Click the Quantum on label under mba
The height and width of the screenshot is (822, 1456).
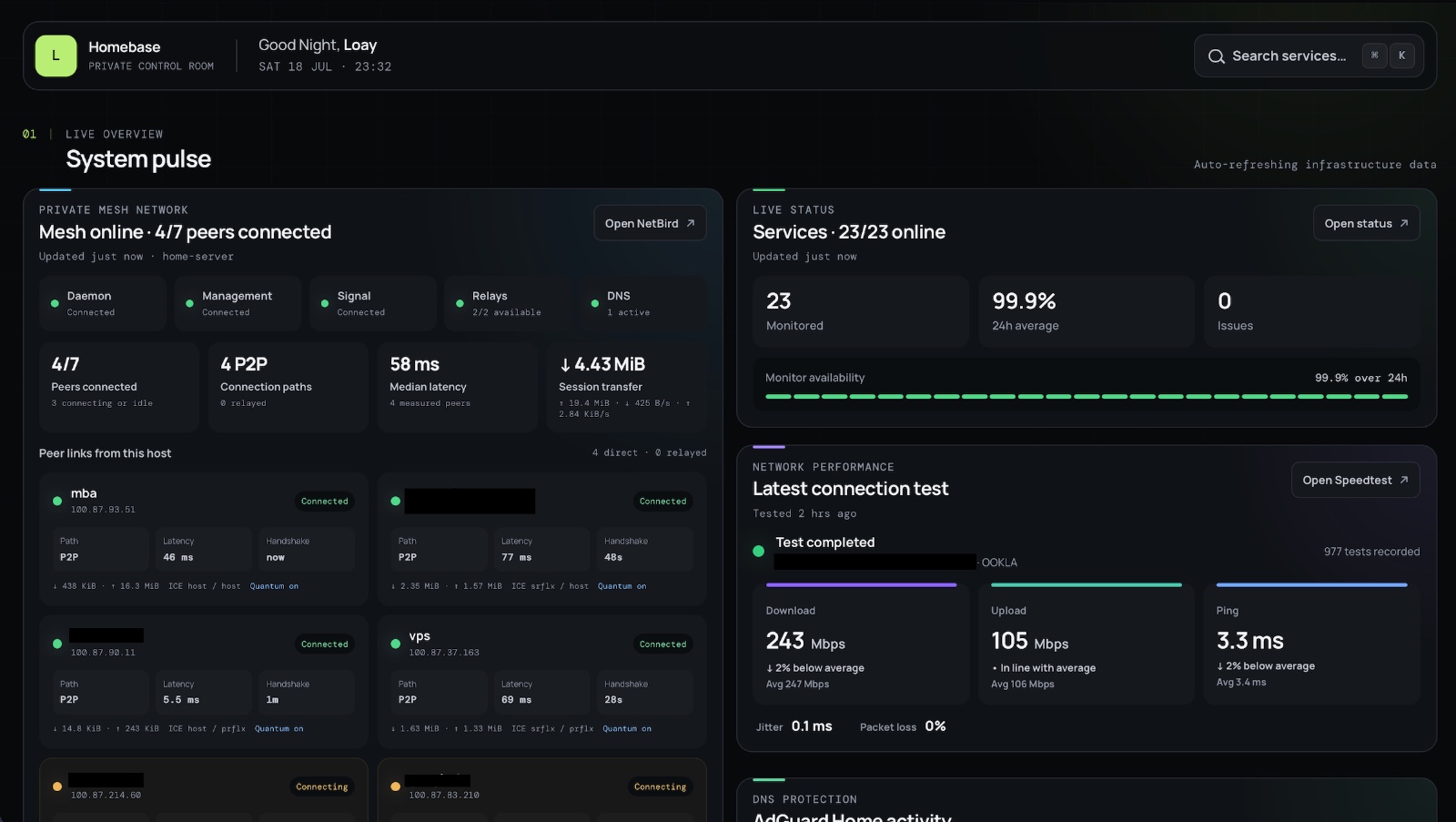pyautogui.click(x=274, y=586)
